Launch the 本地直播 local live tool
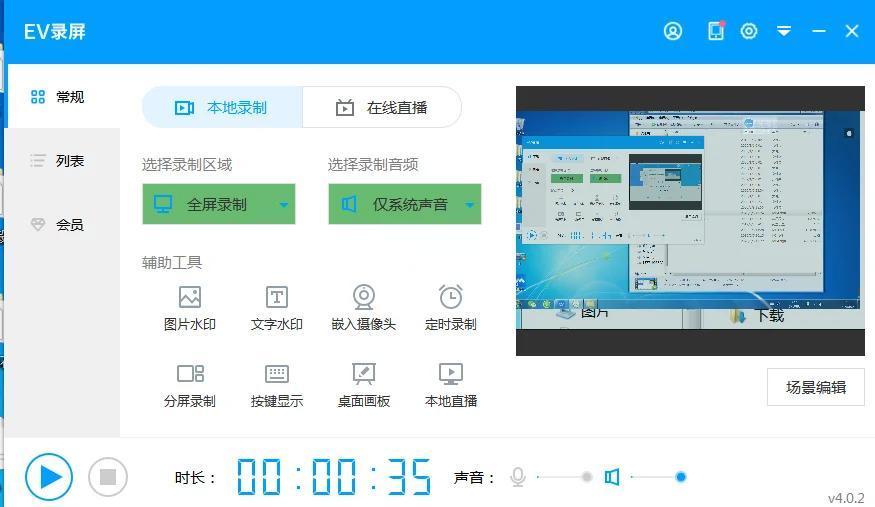Viewport: 875px width, 507px height. pos(450,374)
